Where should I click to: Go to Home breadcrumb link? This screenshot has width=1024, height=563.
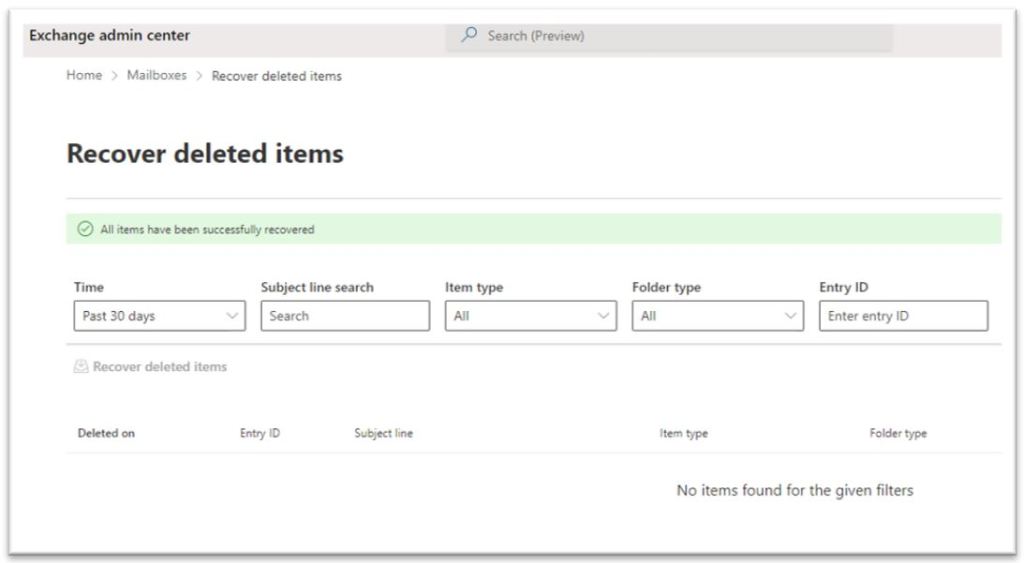point(84,75)
